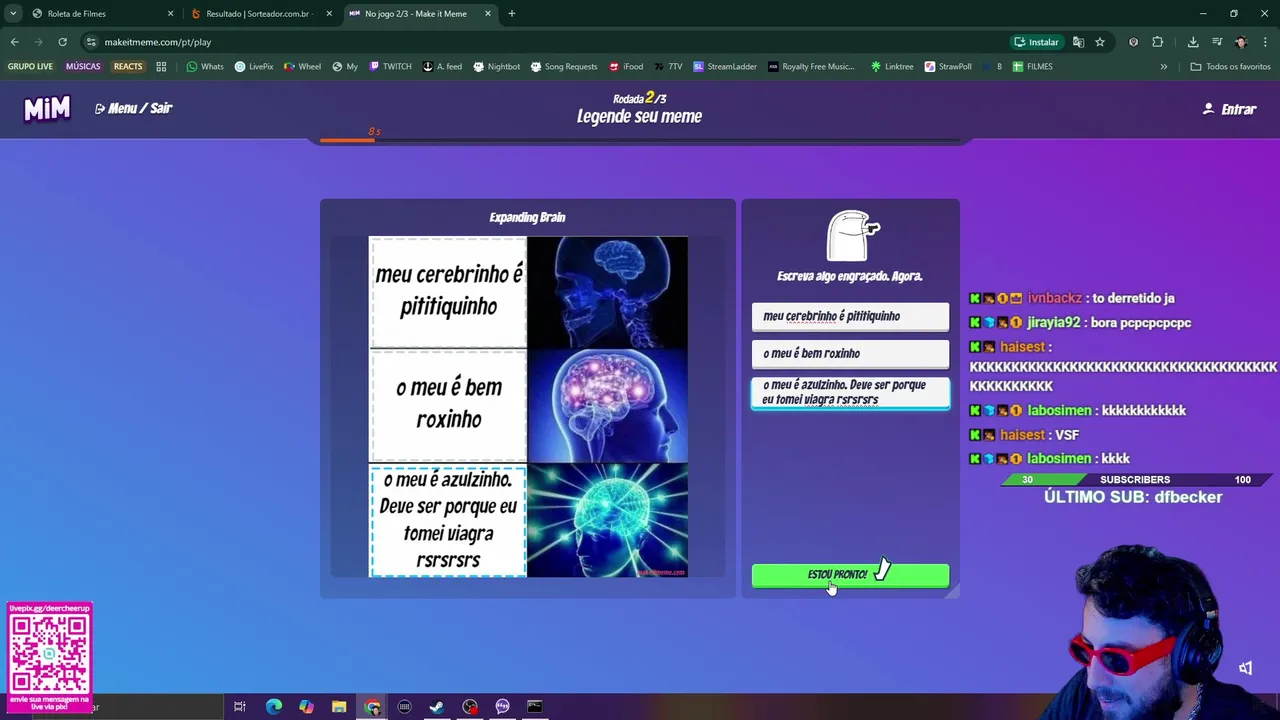
Task: Bookmark this page with star icon
Action: (x=1100, y=42)
